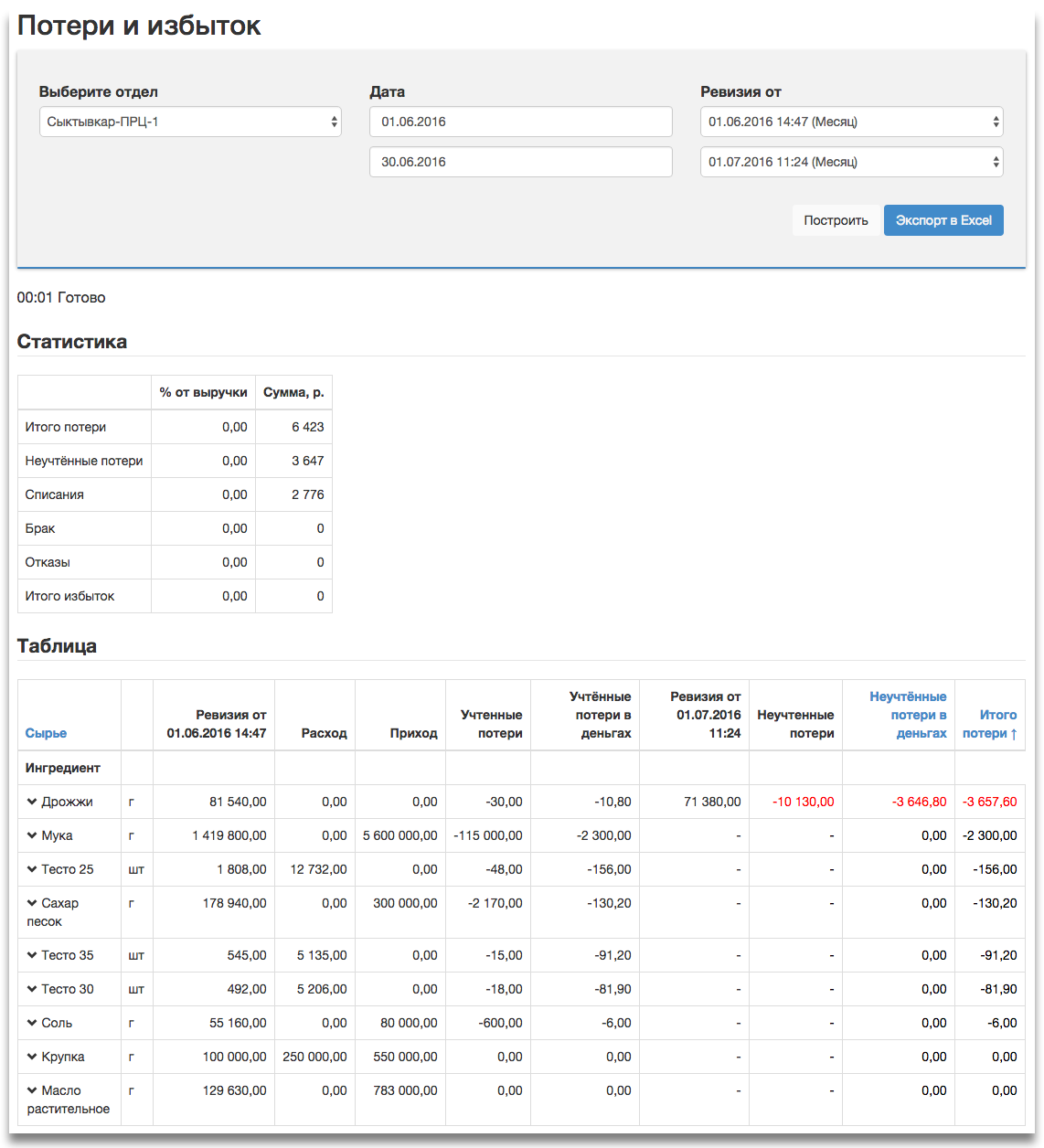The width and height of the screenshot is (1044, 1148).
Task: Click the 1 419 800,00 revision value
Action: (x=229, y=835)
